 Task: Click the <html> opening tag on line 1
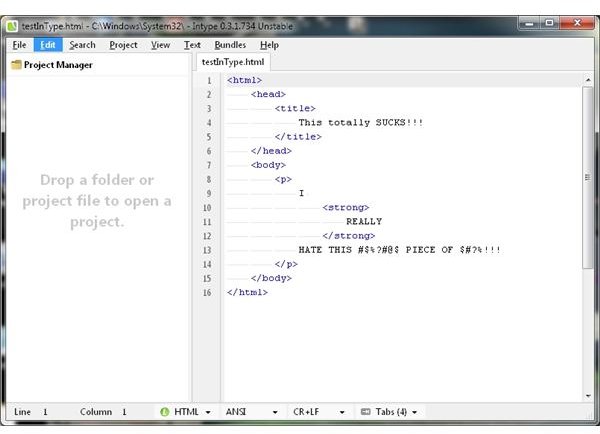pos(245,80)
